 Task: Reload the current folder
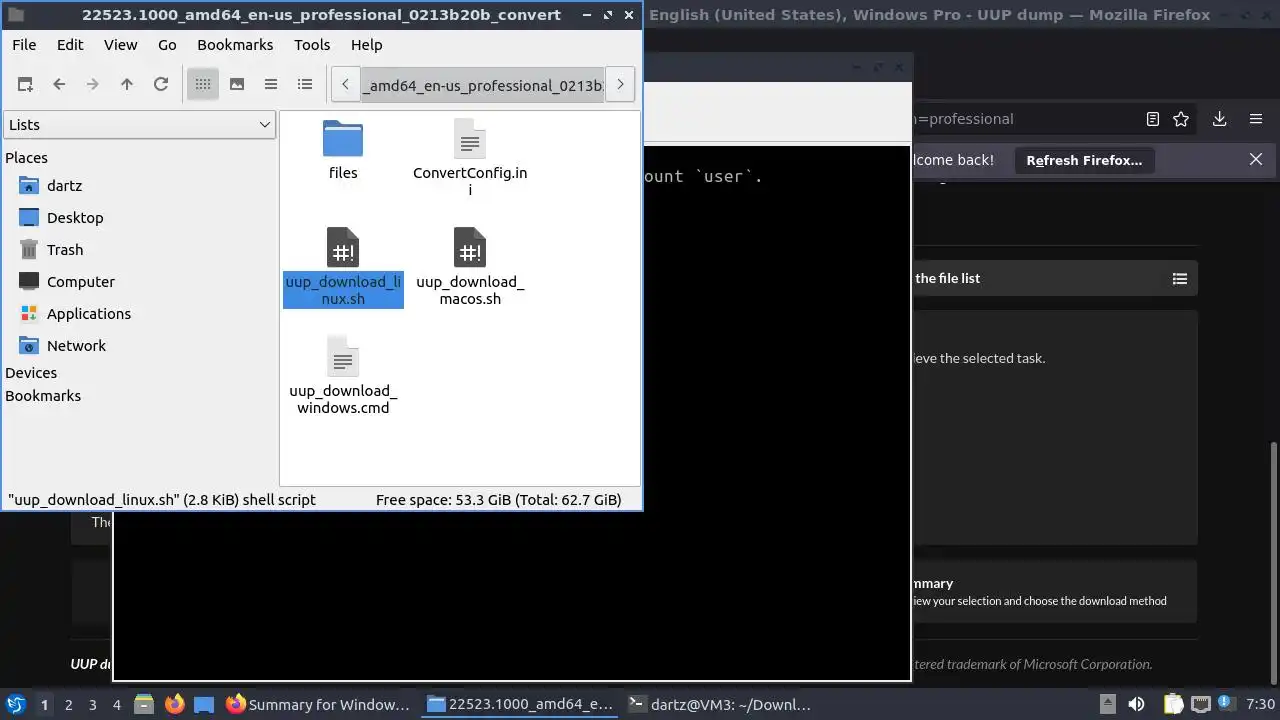(161, 85)
